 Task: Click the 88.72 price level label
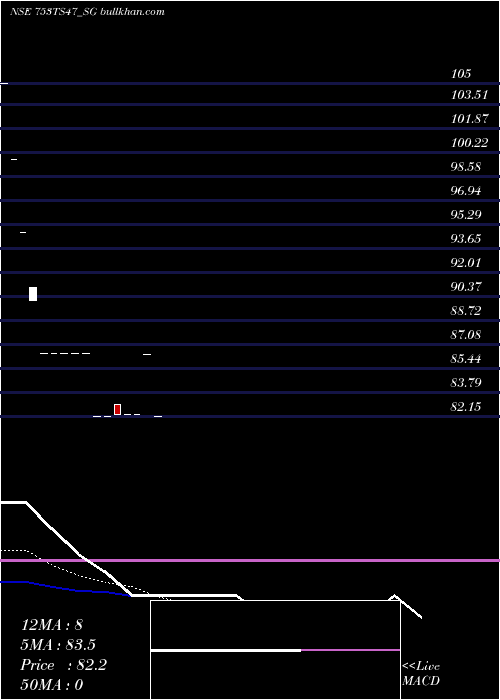466,311
